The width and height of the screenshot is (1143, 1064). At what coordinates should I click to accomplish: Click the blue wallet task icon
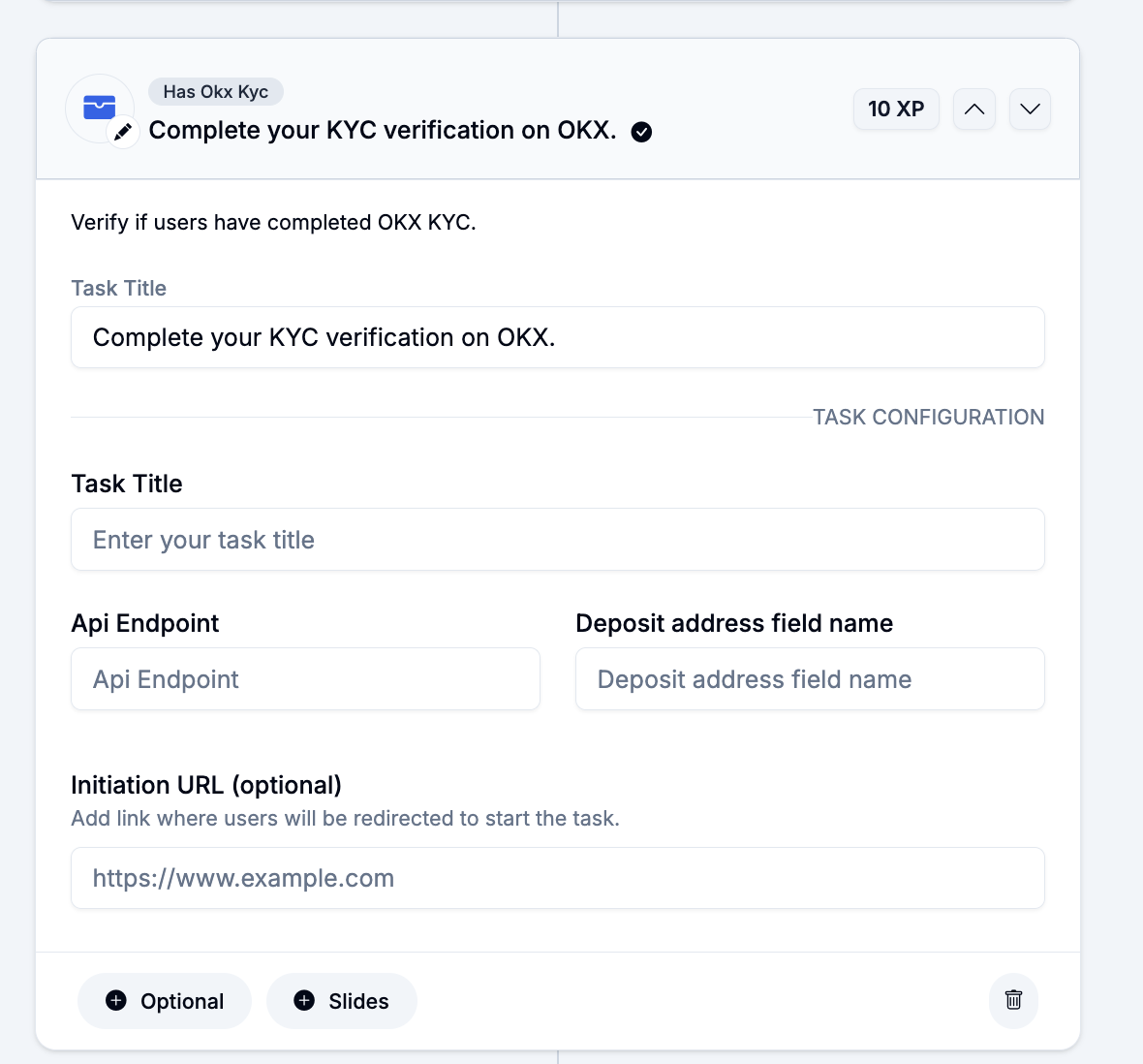tap(99, 107)
